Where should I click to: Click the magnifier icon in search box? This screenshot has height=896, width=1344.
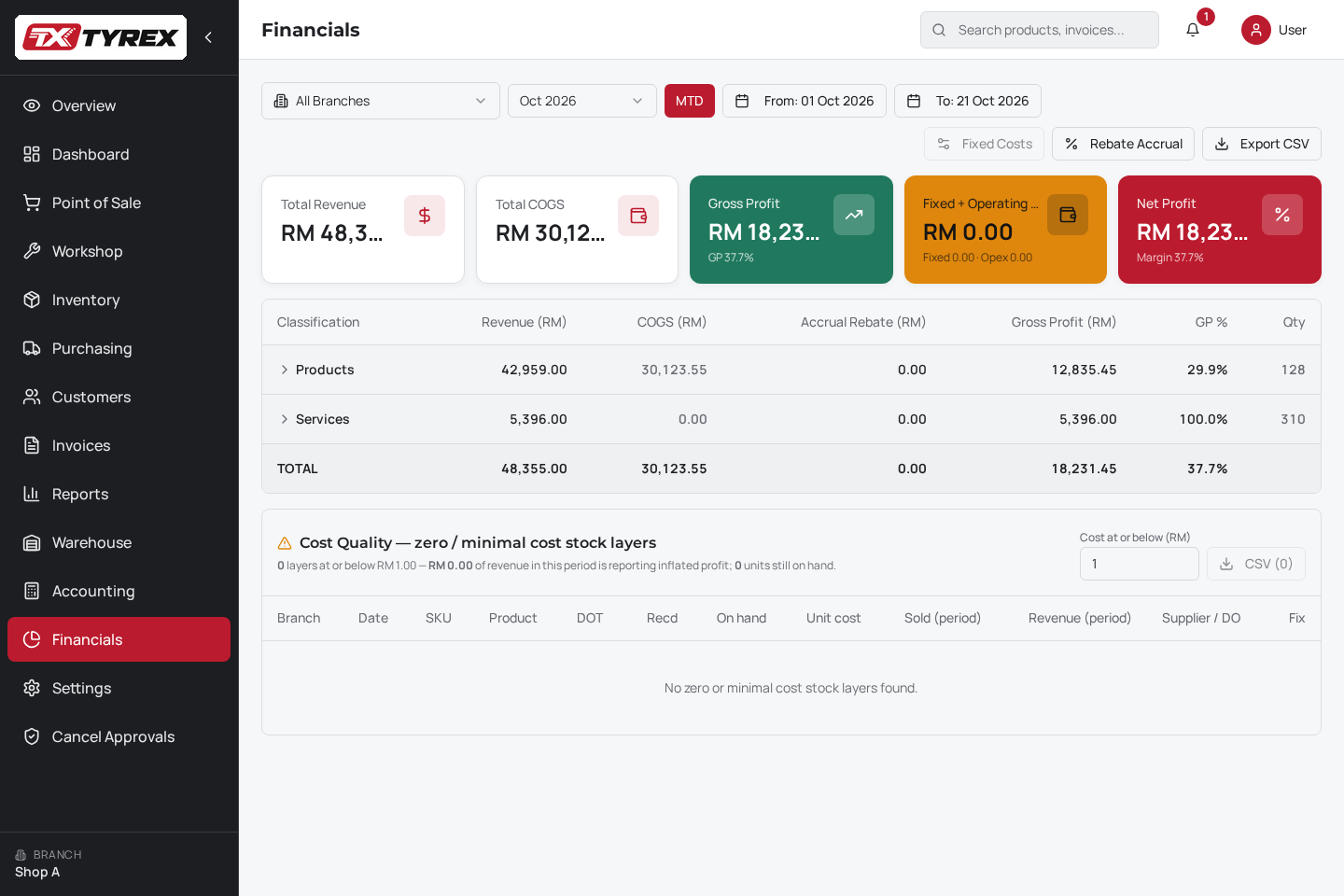point(939,30)
